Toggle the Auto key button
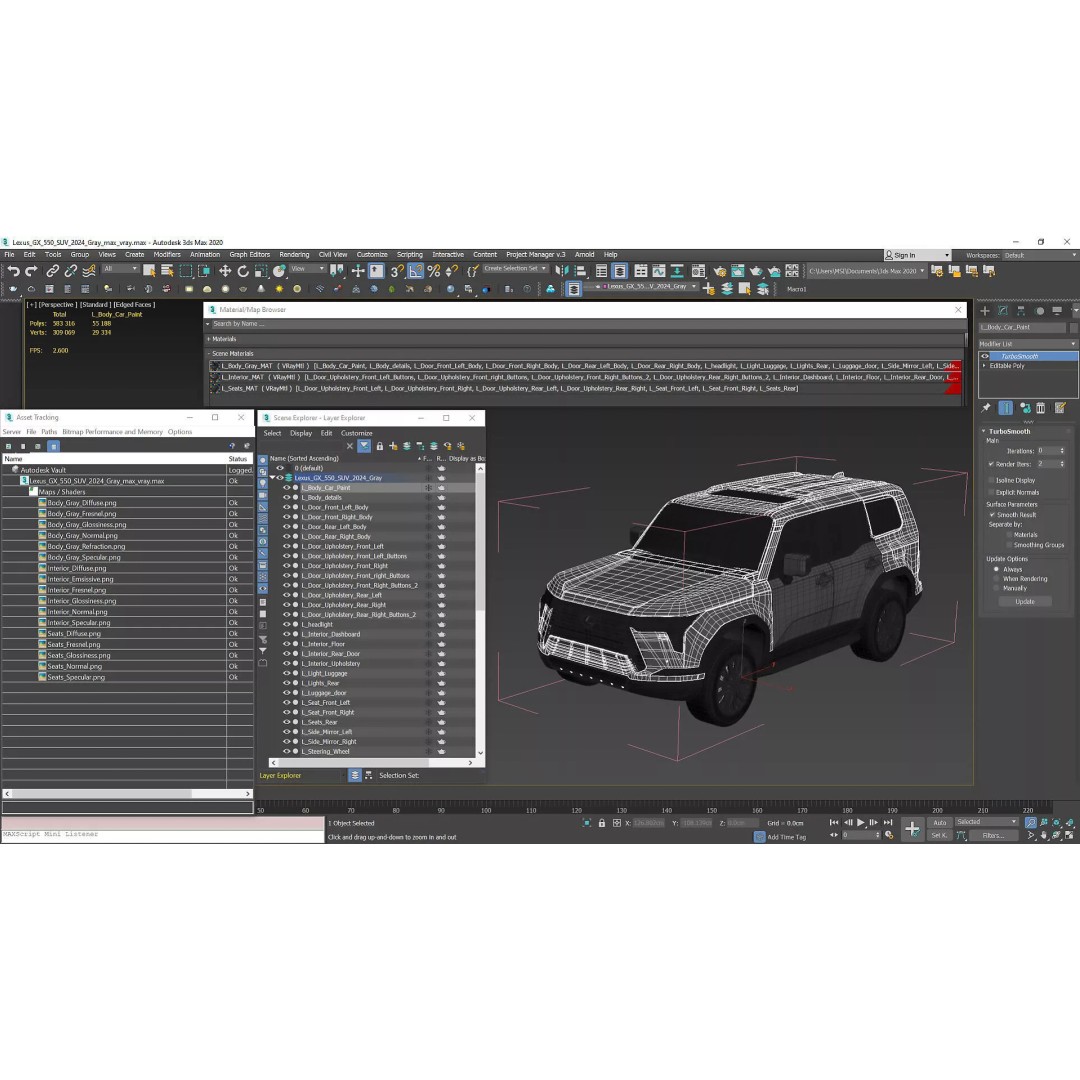 coord(939,822)
